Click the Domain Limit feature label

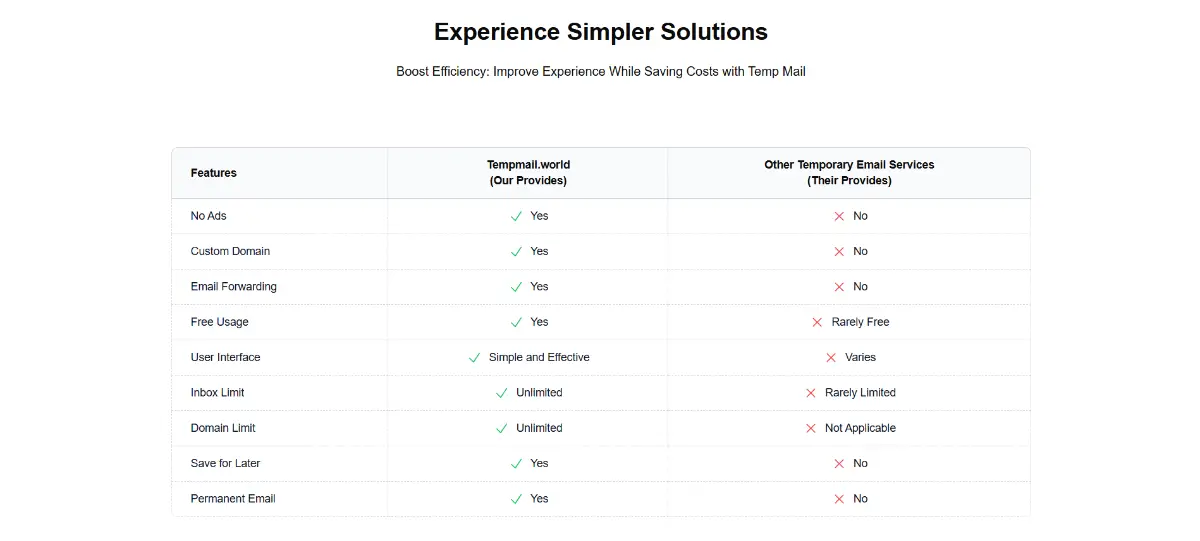(x=223, y=428)
